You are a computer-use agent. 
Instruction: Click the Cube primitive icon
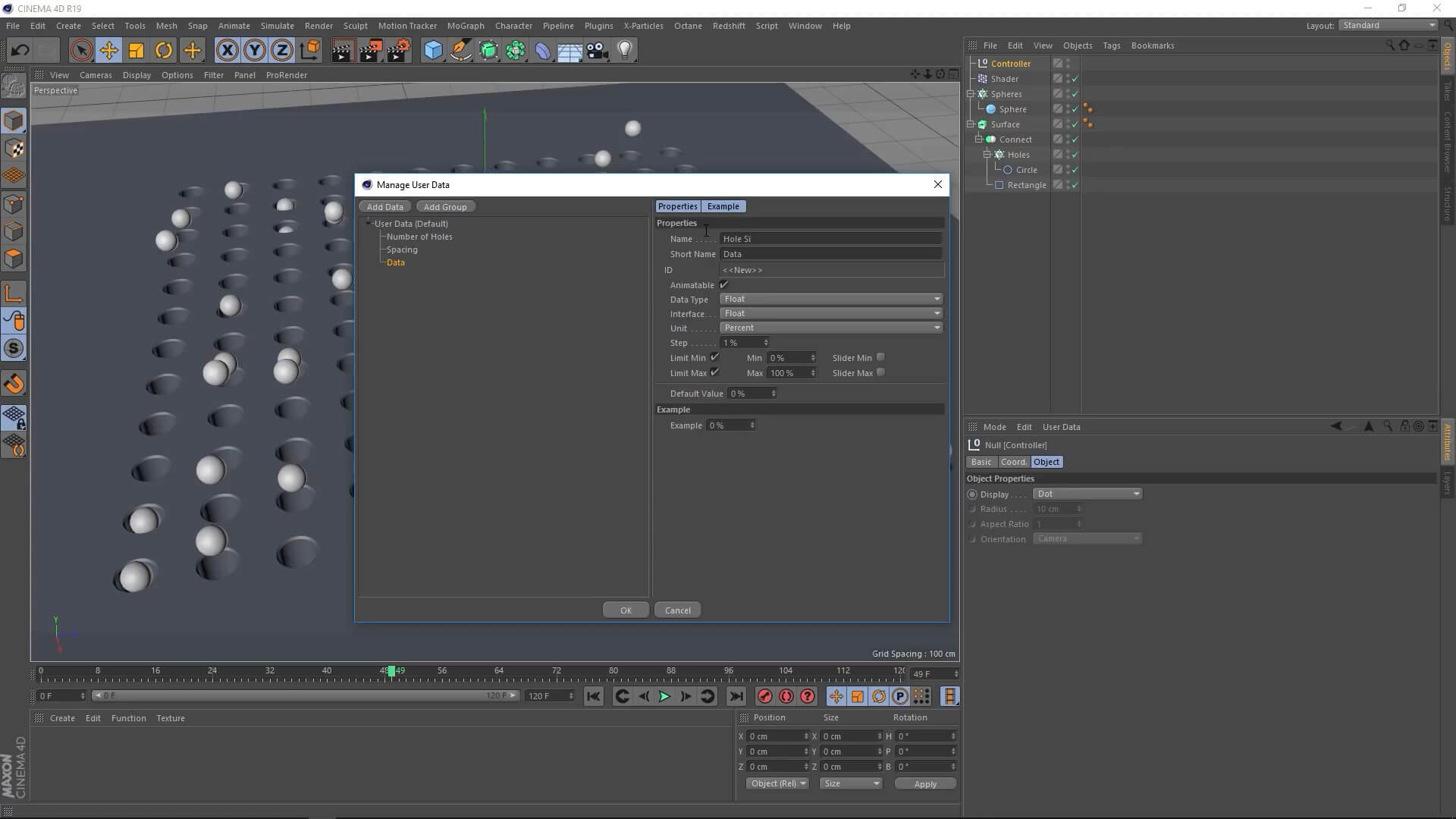click(433, 51)
